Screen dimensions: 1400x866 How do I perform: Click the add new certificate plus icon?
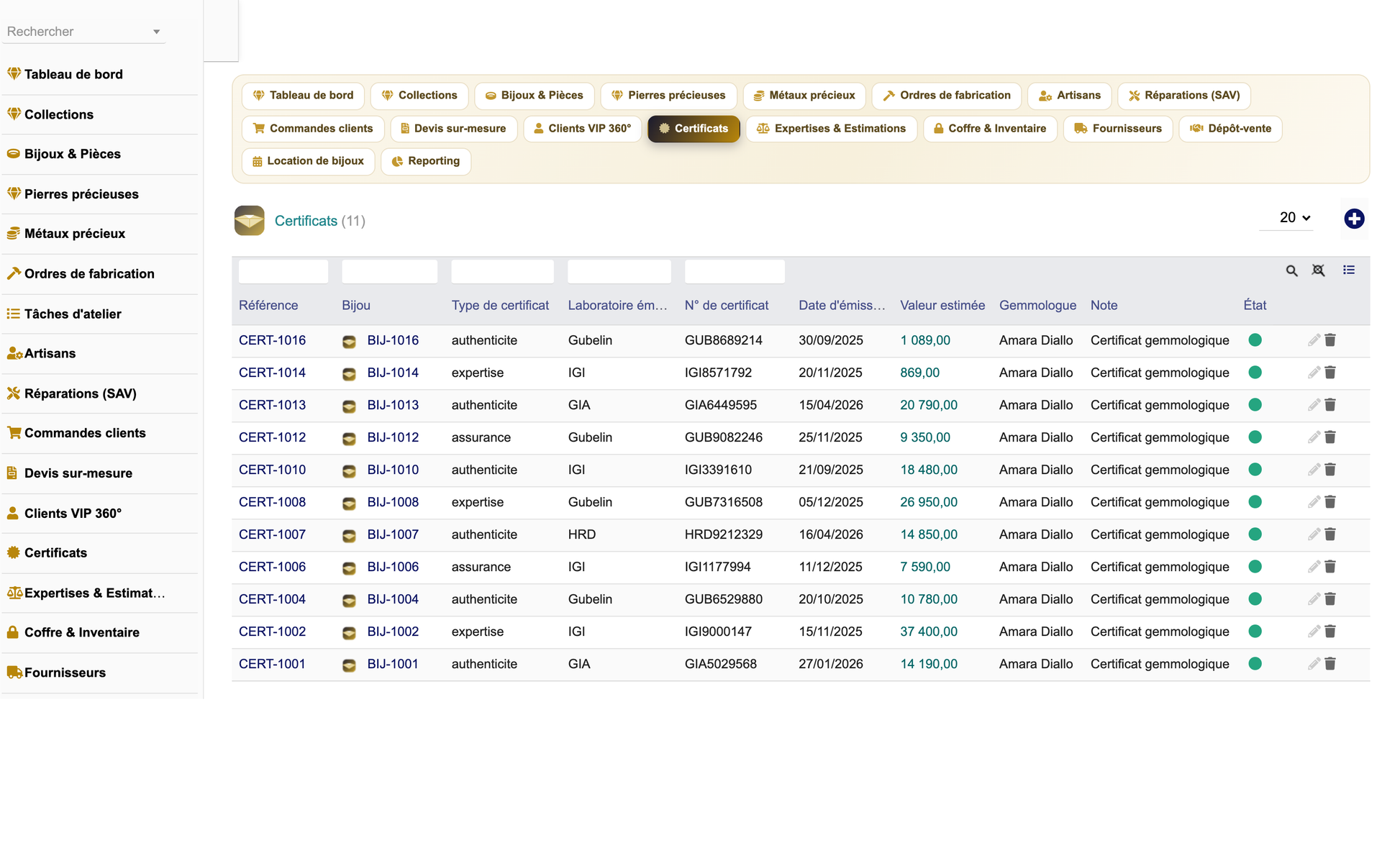click(1354, 219)
